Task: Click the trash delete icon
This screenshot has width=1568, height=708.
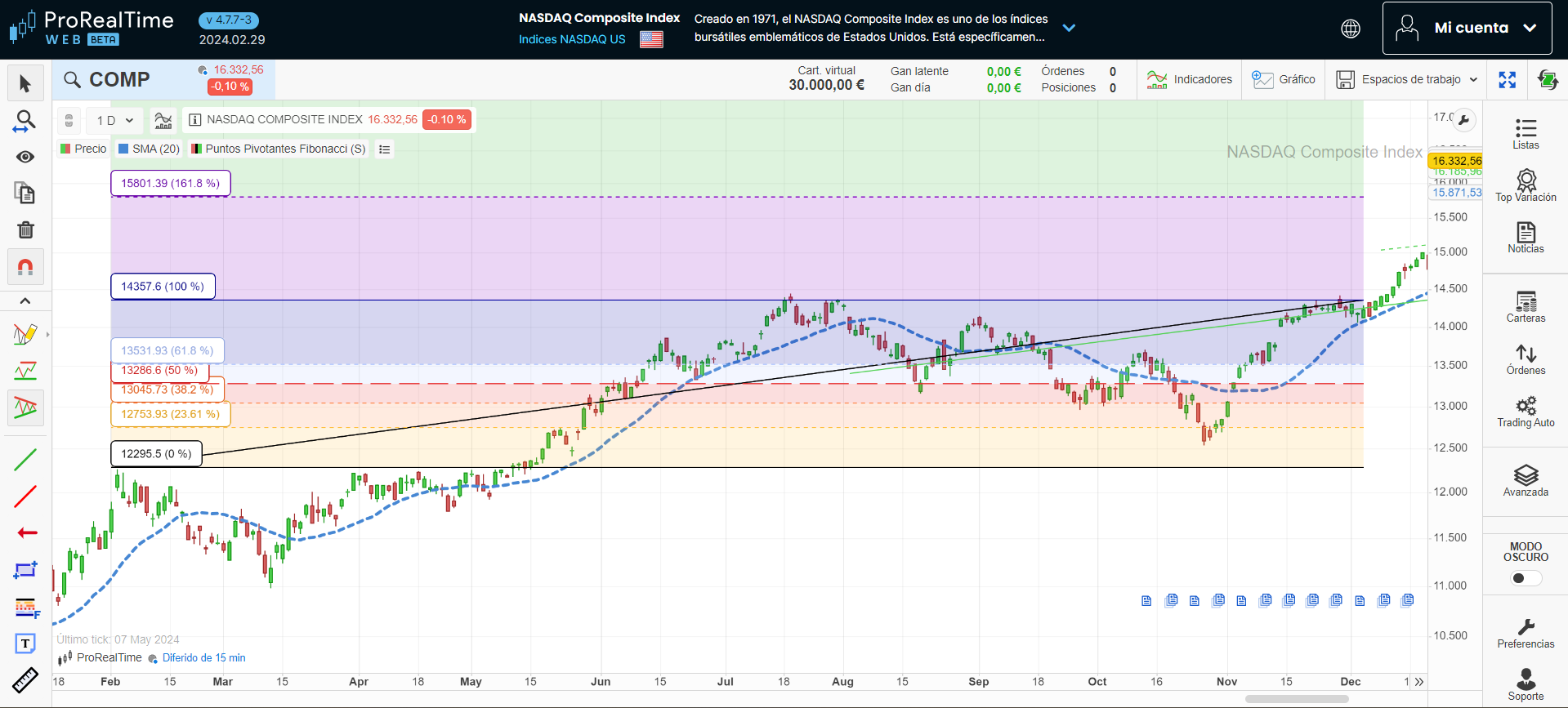Action: (25, 230)
